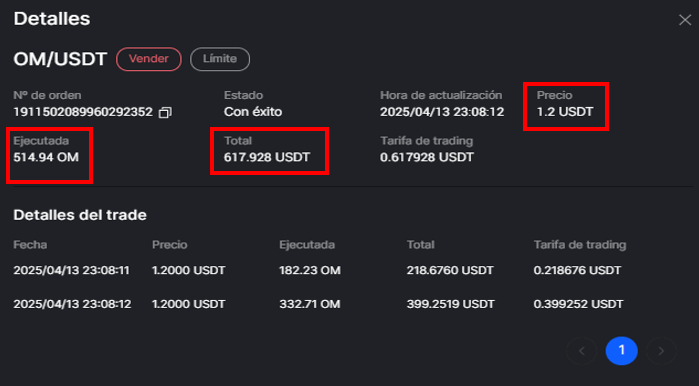The image size is (699, 386).
Task: Click the Límite tag
Action: point(220,59)
